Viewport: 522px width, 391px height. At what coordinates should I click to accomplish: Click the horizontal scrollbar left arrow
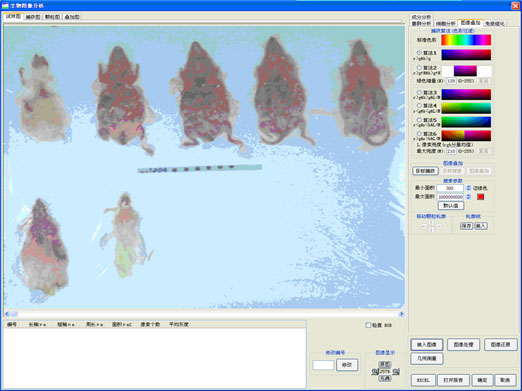pos(7,314)
